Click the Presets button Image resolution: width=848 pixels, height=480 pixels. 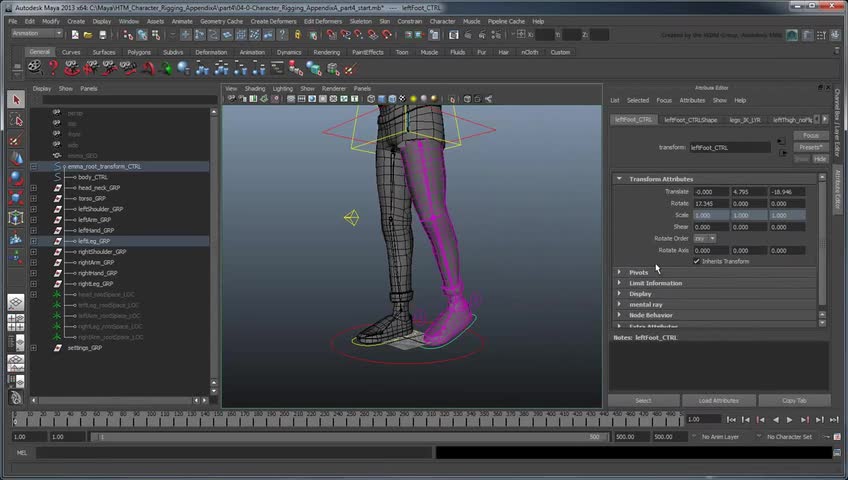pyautogui.click(x=810, y=147)
